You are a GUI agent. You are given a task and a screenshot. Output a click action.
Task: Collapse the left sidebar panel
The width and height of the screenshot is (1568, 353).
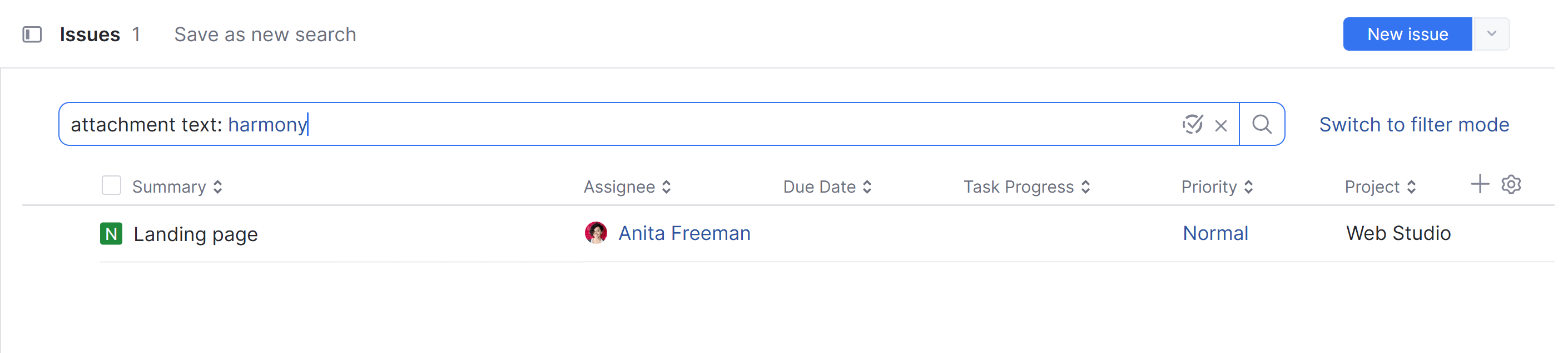(33, 34)
